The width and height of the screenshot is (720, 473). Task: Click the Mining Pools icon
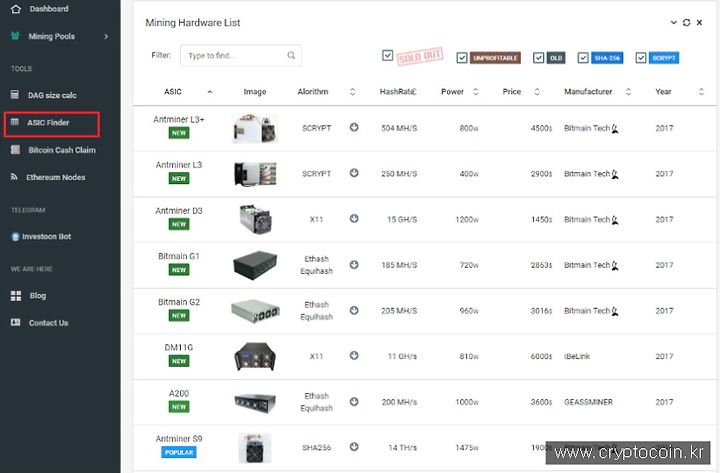click(x=15, y=36)
